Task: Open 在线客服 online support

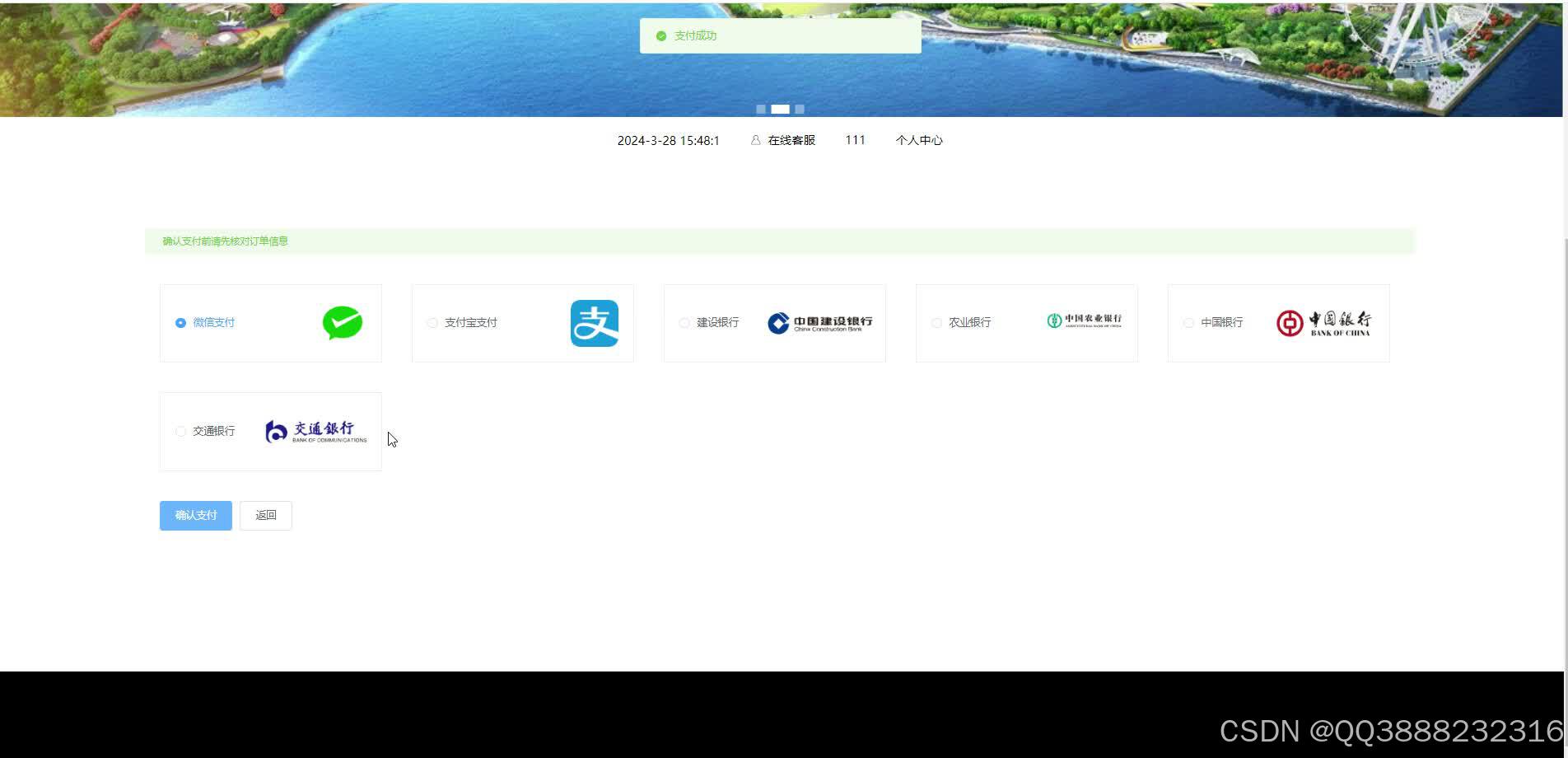Action: (x=791, y=141)
